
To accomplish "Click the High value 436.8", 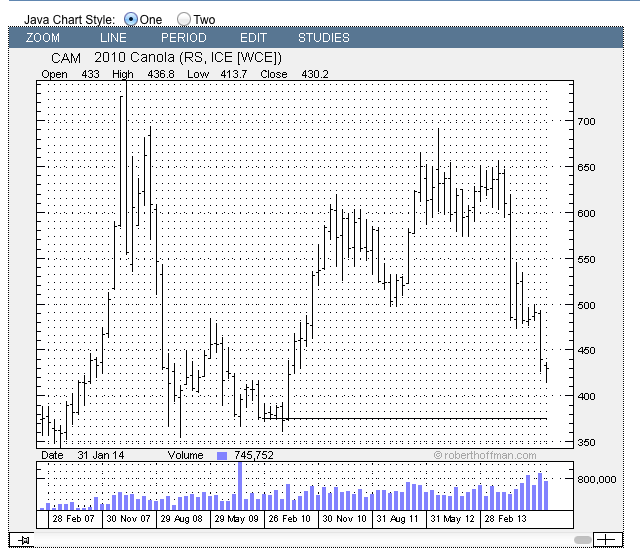I will [x=161, y=74].
